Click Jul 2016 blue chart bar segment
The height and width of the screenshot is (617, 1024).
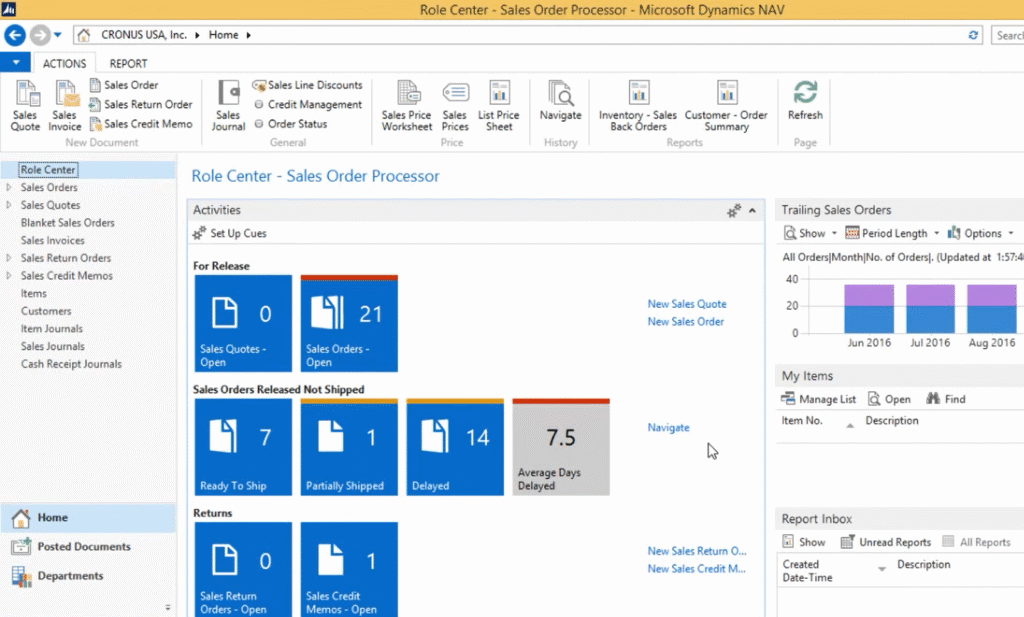[930, 319]
